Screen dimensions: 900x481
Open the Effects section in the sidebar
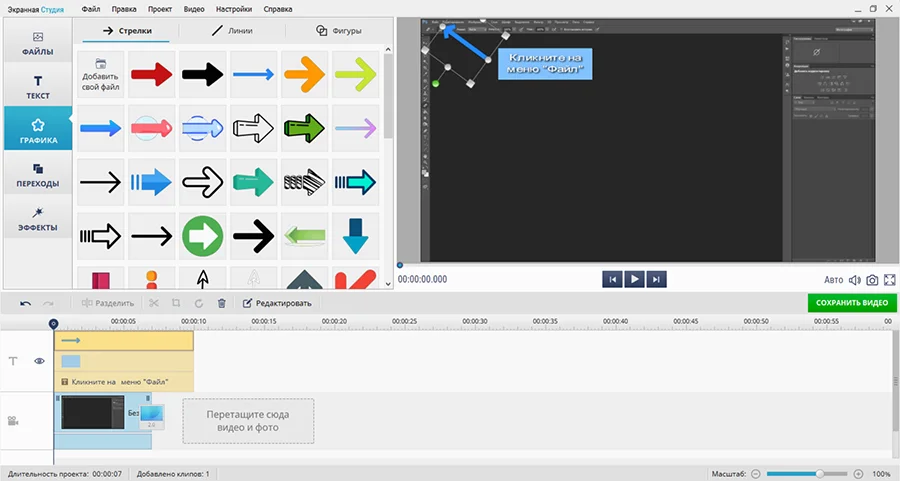[x=37, y=220]
